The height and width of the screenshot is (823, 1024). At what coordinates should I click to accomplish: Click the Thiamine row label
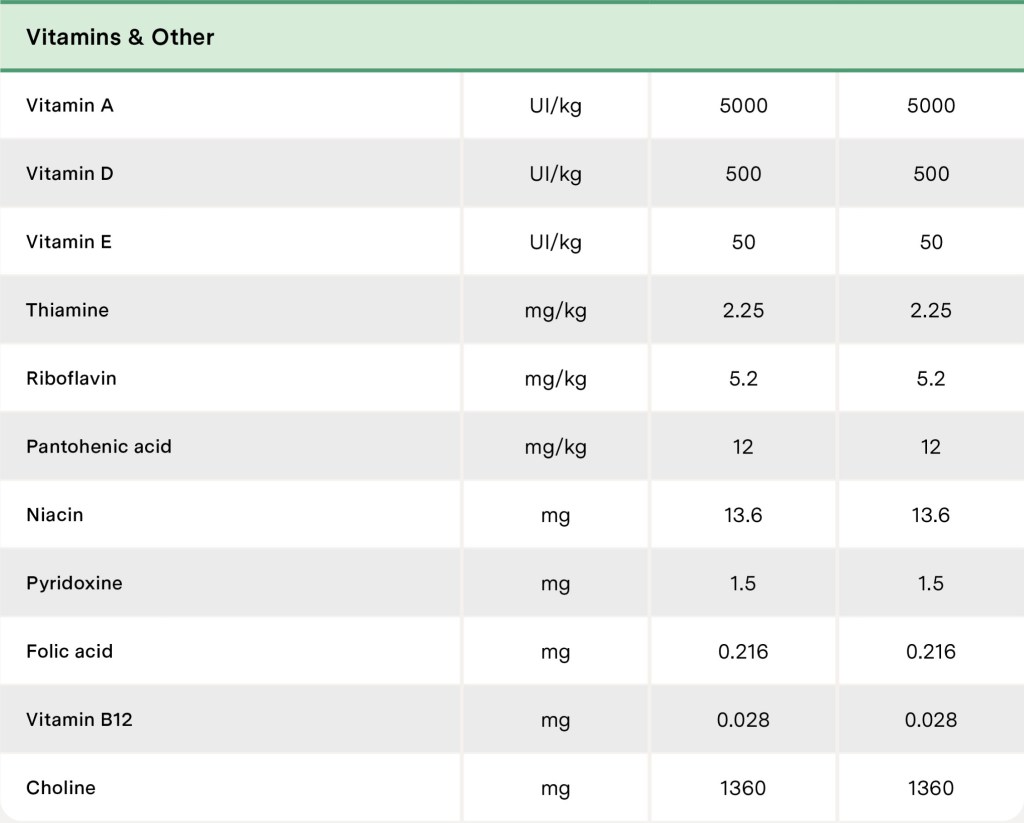tap(67, 310)
